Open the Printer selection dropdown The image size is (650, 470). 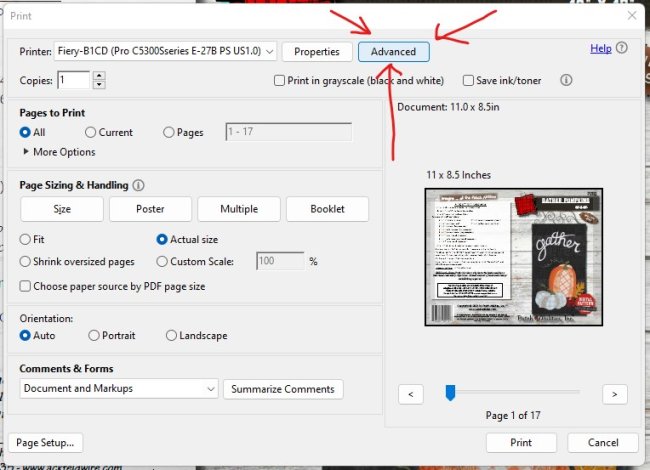coord(165,51)
